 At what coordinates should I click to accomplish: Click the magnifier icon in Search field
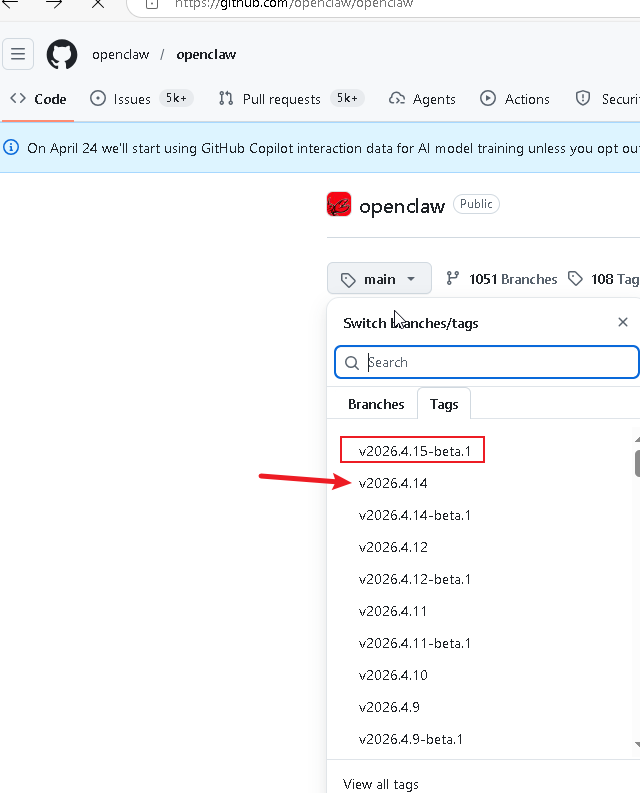tap(352, 363)
